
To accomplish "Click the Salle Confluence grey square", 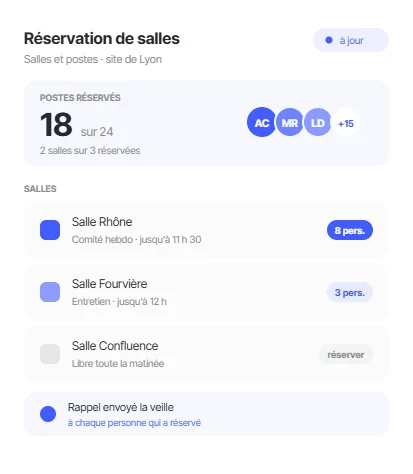I will point(50,354).
